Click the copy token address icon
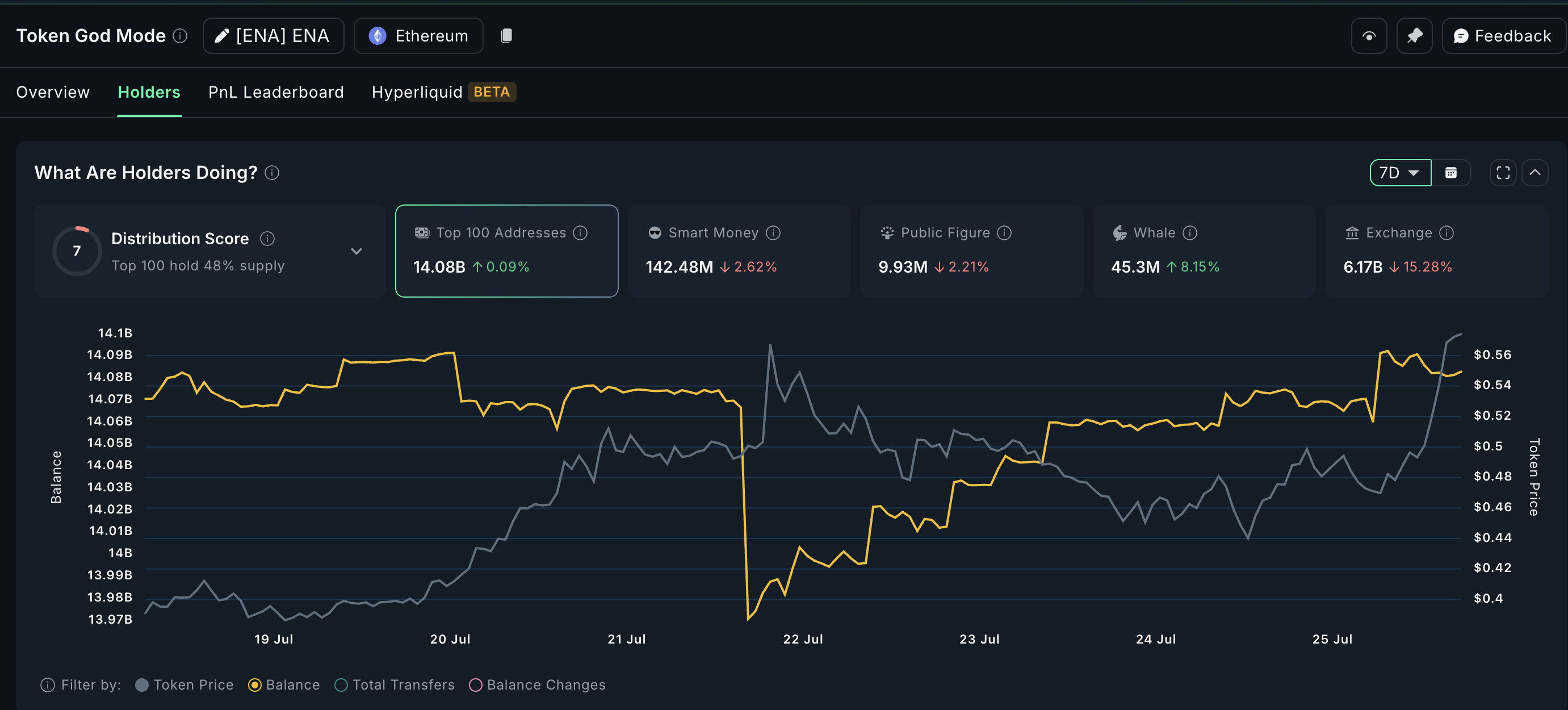This screenshot has width=1568, height=710. [x=506, y=36]
